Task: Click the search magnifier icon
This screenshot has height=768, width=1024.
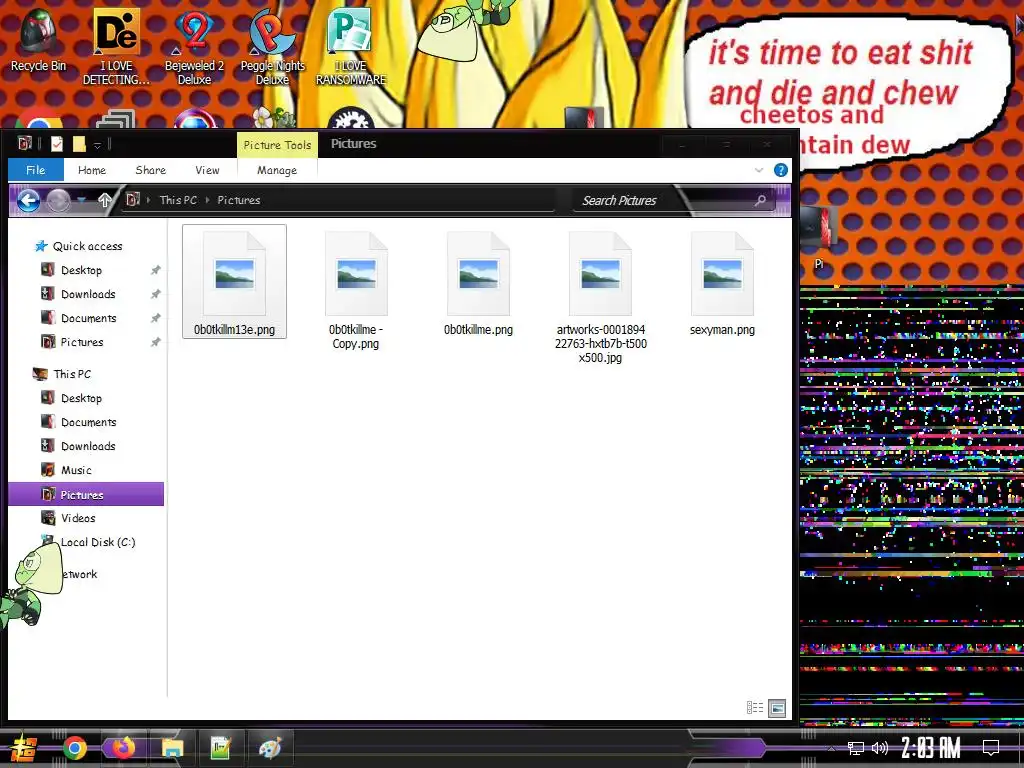Action: (x=760, y=200)
